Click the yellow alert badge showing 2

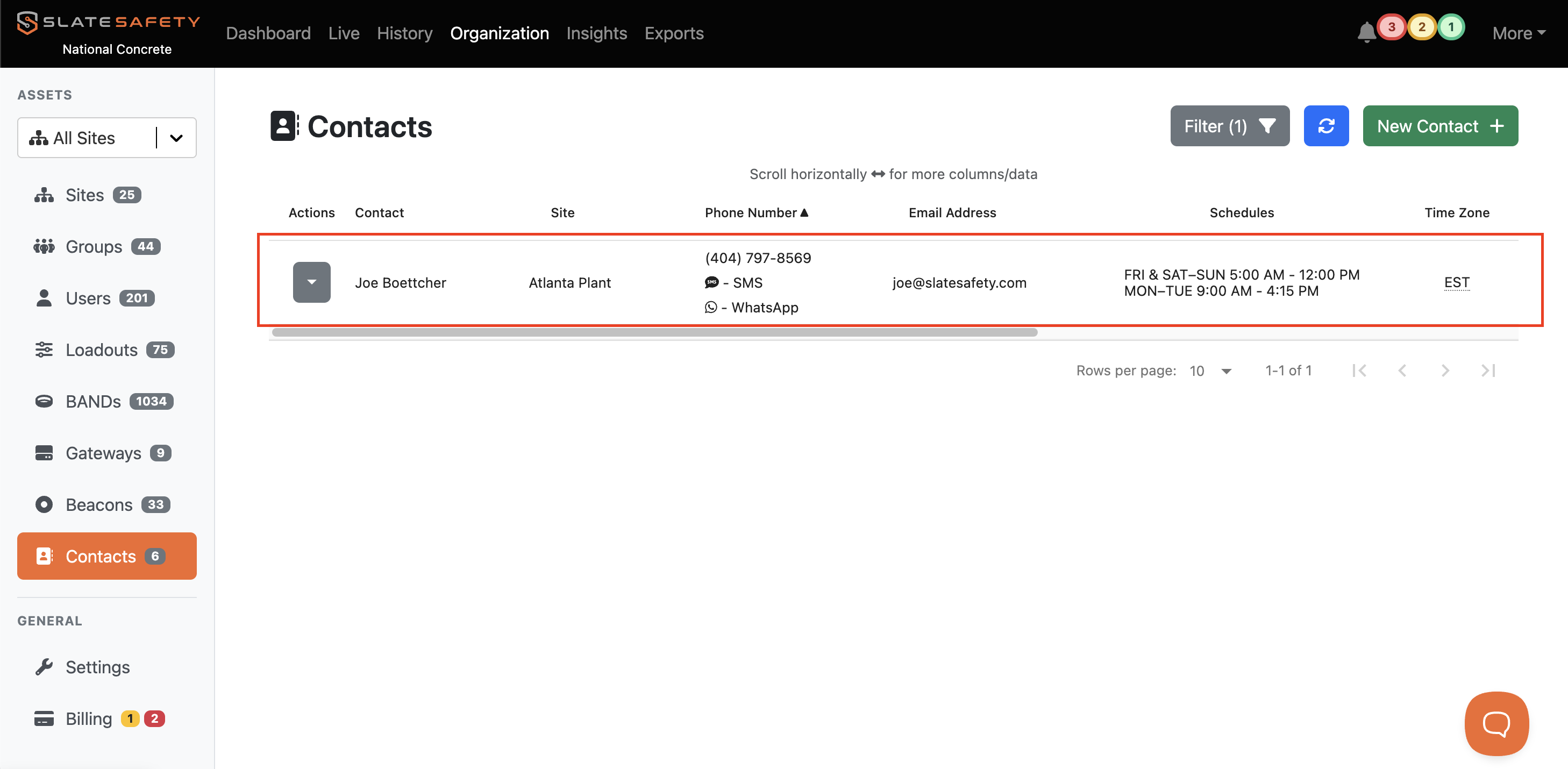pyautogui.click(x=1421, y=27)
